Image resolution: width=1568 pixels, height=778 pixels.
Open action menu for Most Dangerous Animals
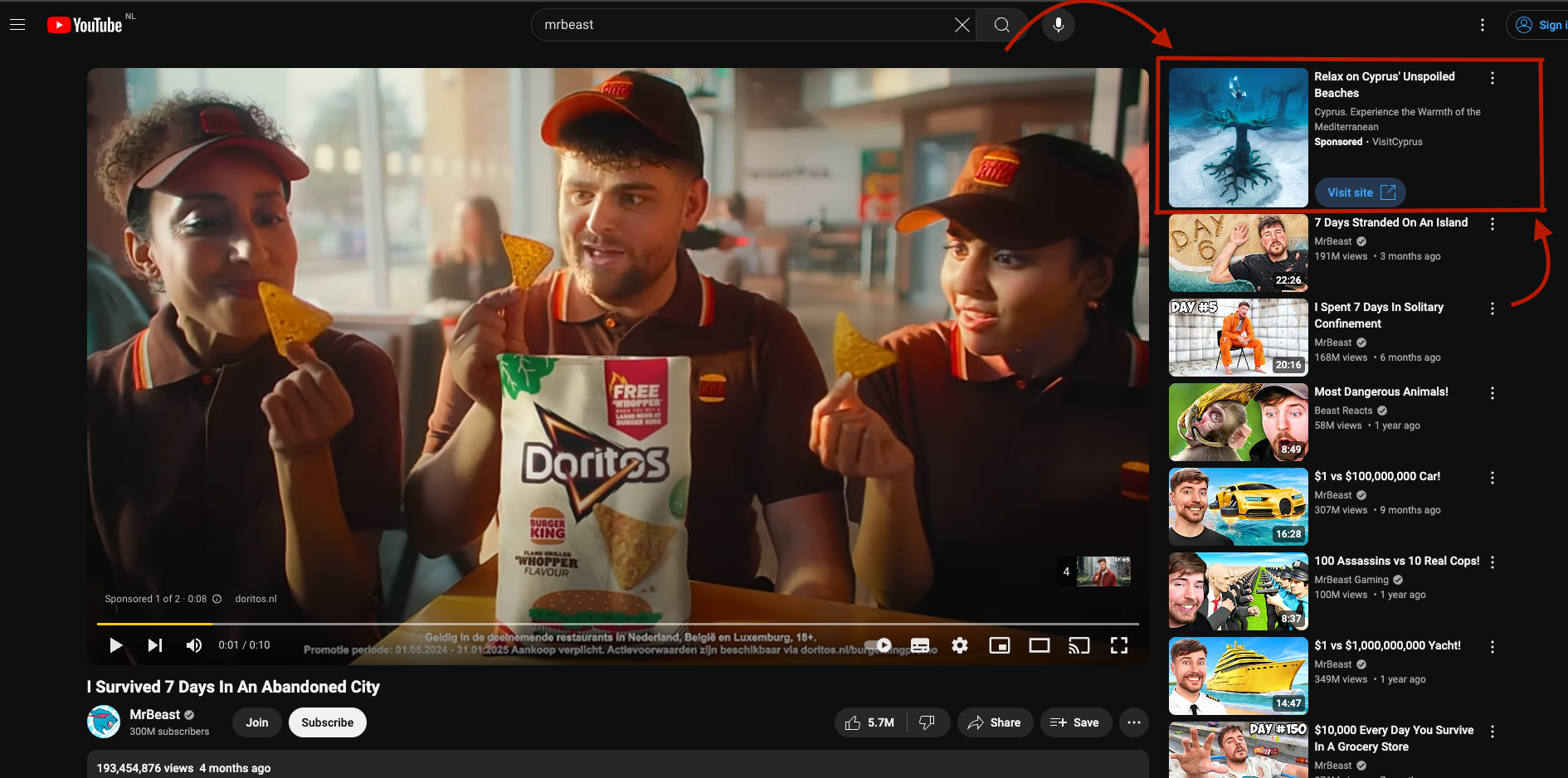click(1492, 393)
